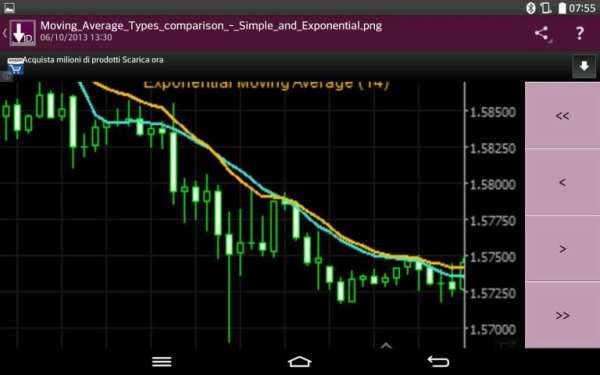Image resolution: width=600 pixels, height=375 pixels.
Task: Tap the 1.58250 price label
Action: pyautogui.click(x=492, y=148)
